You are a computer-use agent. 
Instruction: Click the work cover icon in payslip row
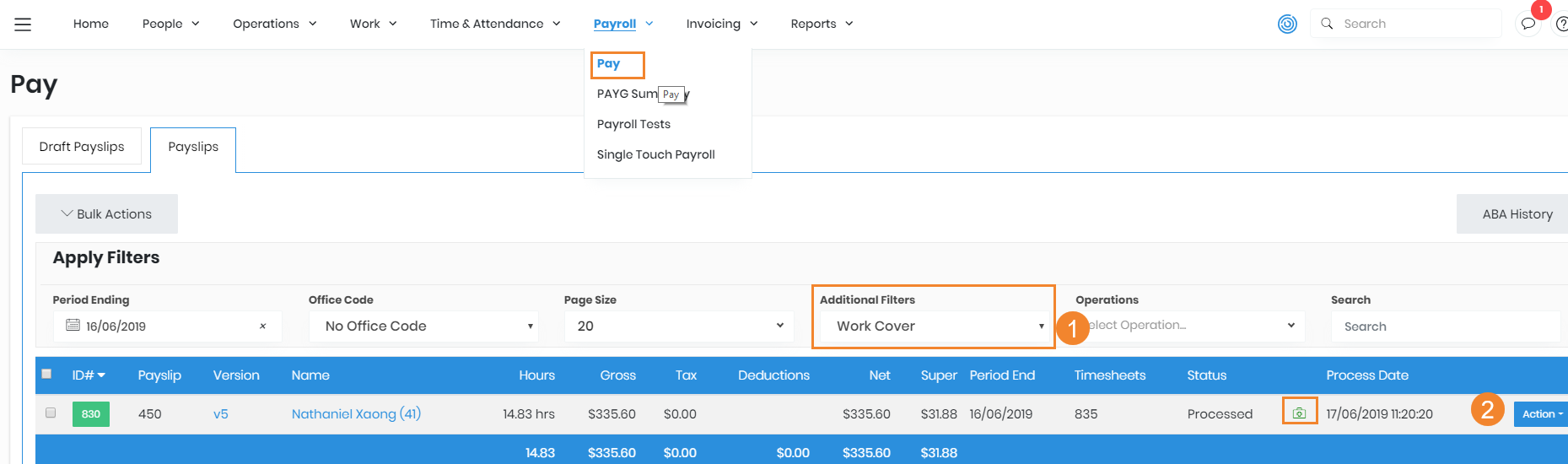click(1299, 413)
